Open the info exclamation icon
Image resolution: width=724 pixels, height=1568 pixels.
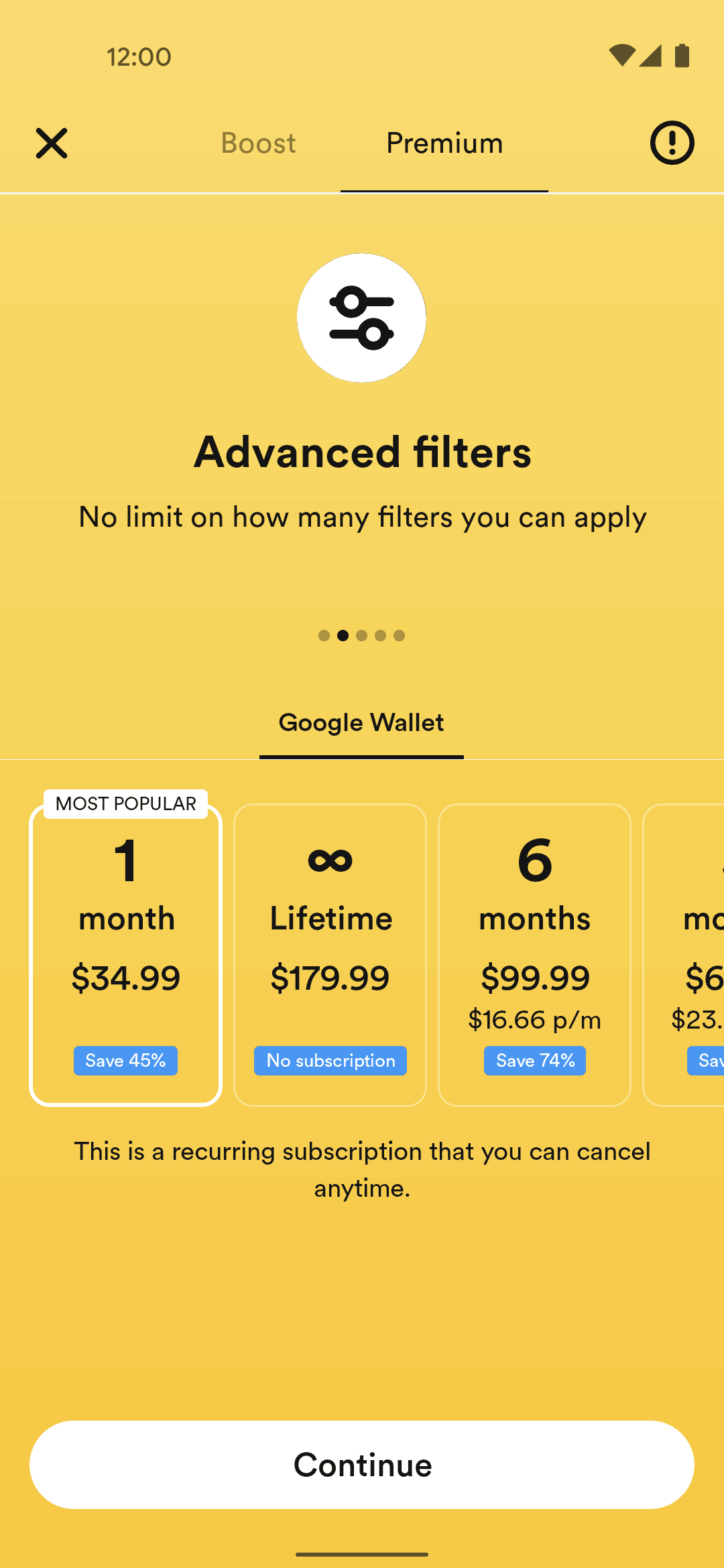click(x=671, y=143)
